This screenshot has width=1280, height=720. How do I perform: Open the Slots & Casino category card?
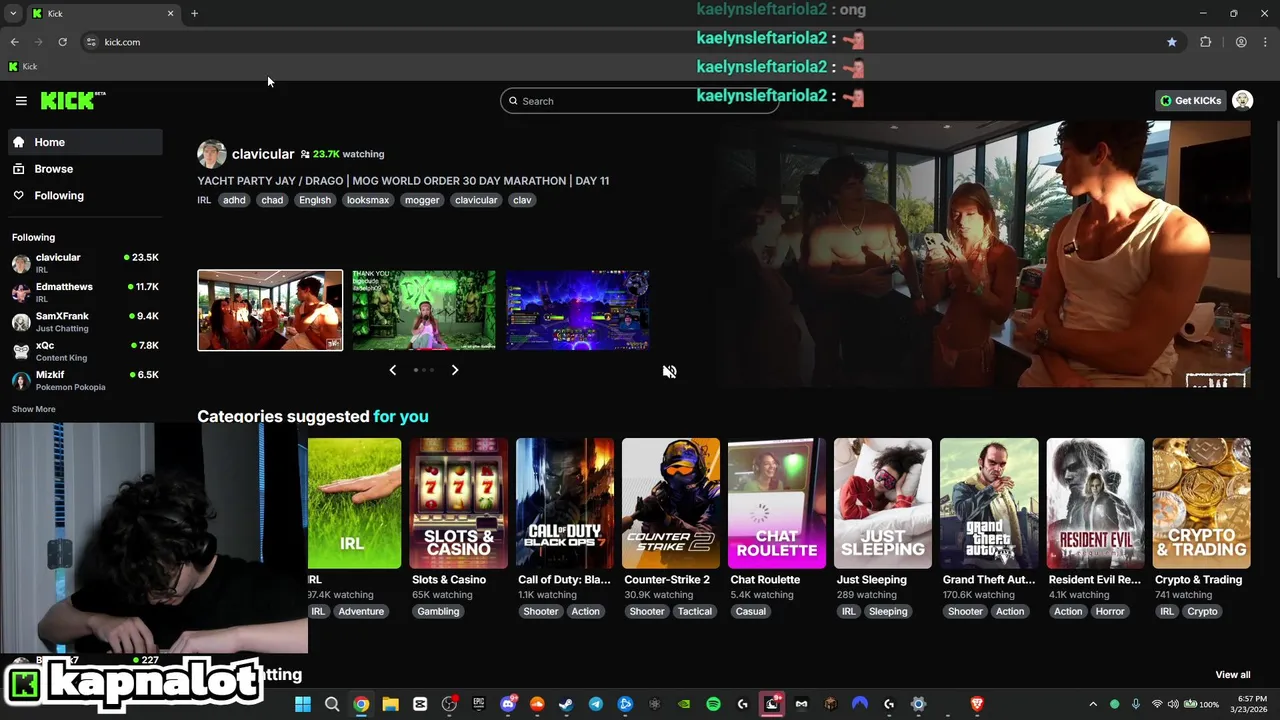tap(458, 503)
